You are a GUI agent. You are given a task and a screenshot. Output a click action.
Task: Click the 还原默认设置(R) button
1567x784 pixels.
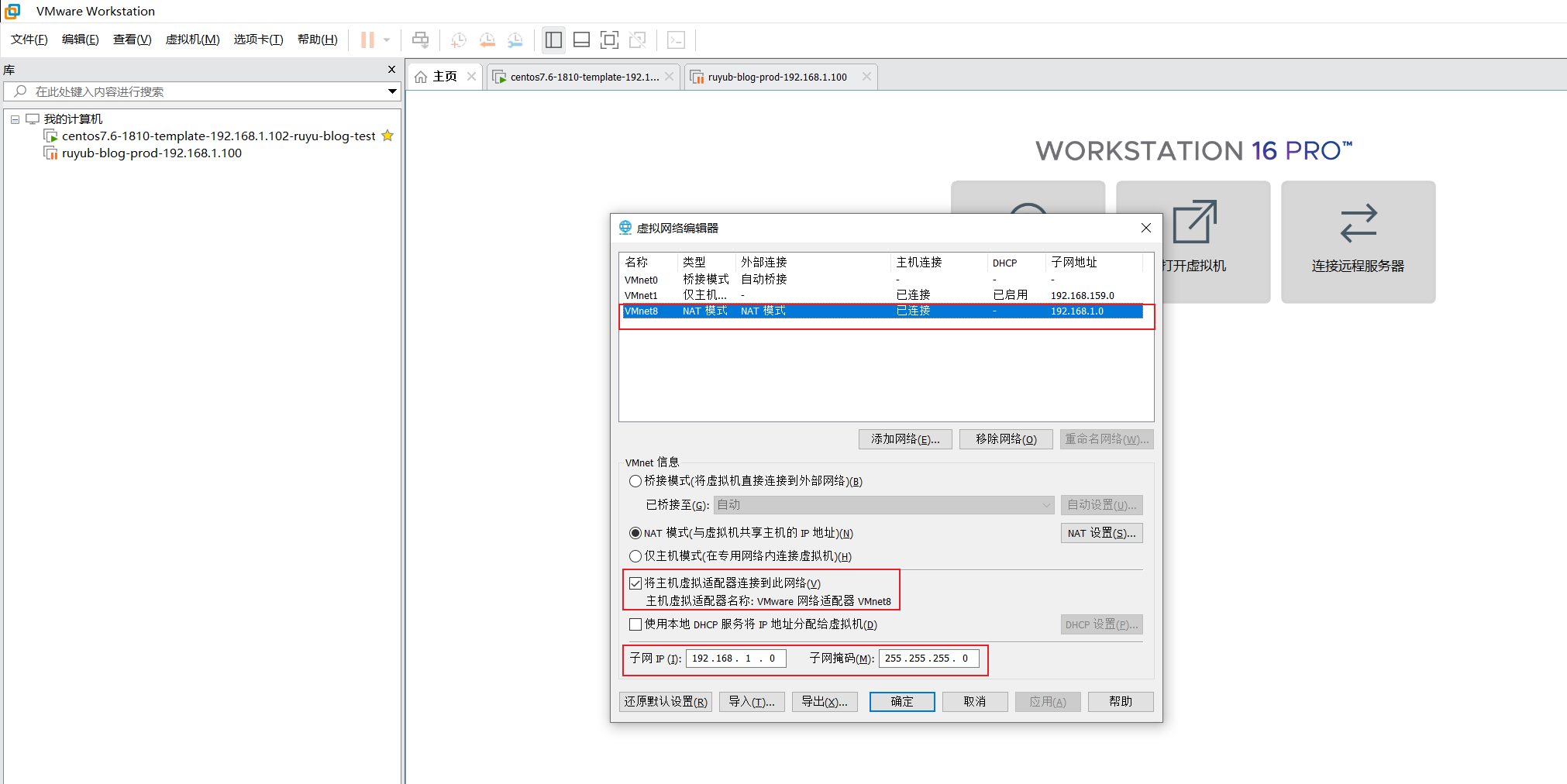pyautogui.click(x=666, y=702)
